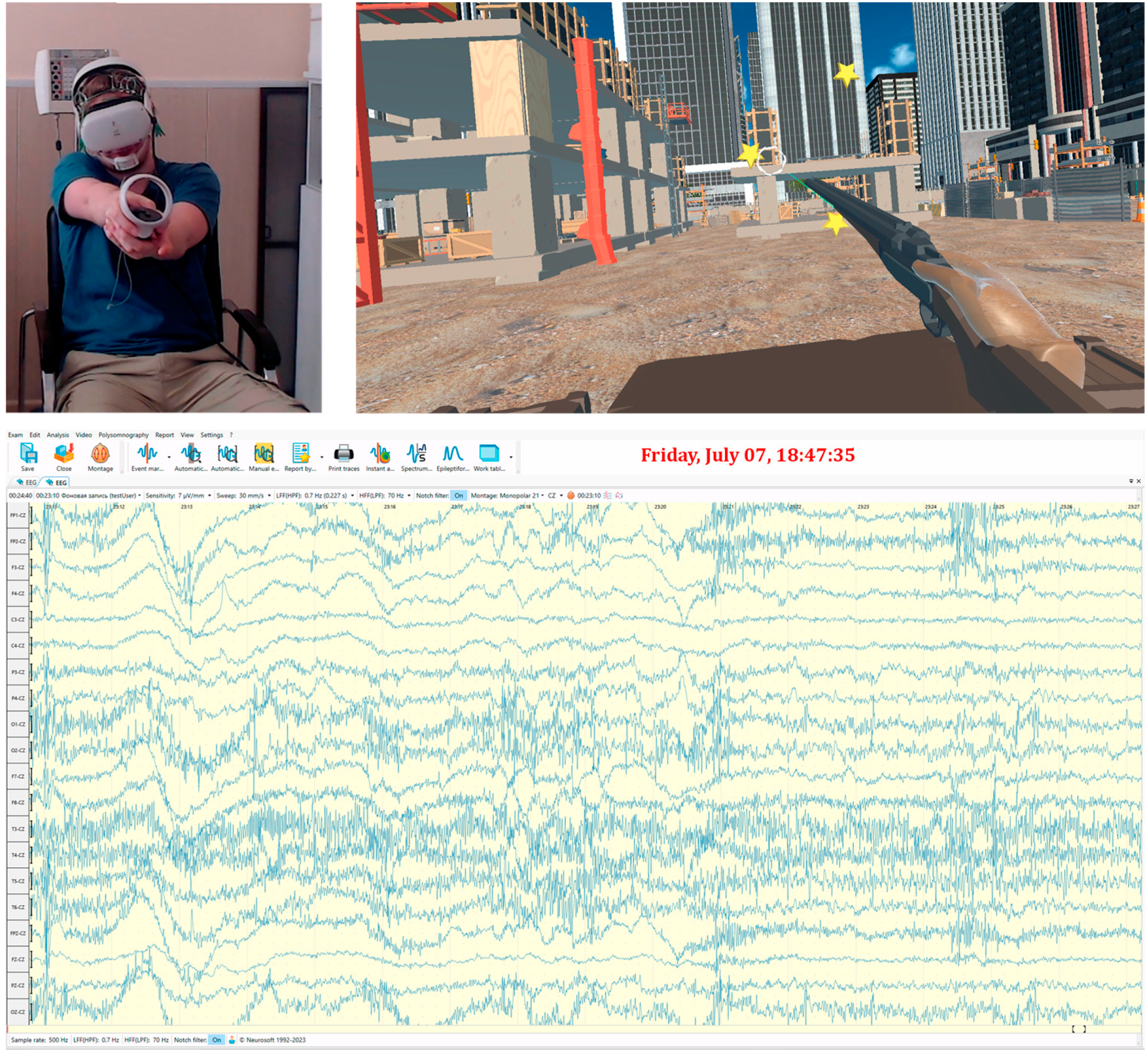1148x1054 pixels.
Task: Open the Manual e... analysis tool
Action: click(x=263, y=454)
